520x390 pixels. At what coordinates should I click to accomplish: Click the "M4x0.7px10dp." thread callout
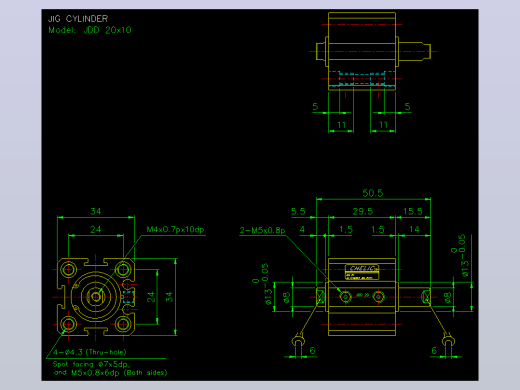pyautogui.click(x=176, y=229)
